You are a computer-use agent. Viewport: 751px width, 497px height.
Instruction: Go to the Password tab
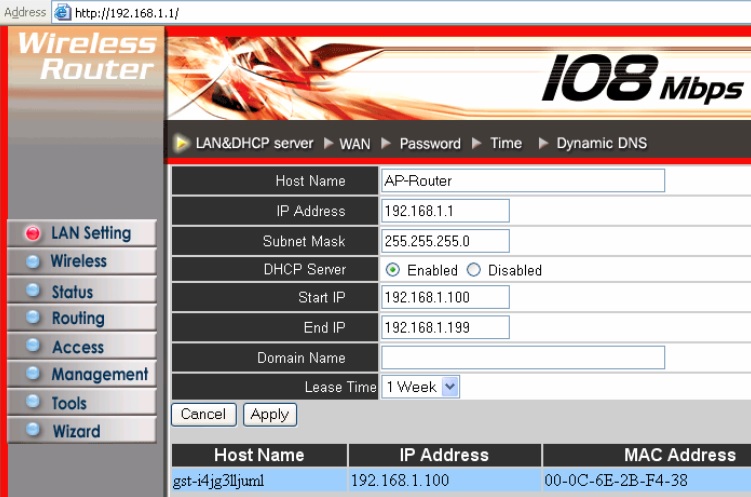(x=430, y=144)
